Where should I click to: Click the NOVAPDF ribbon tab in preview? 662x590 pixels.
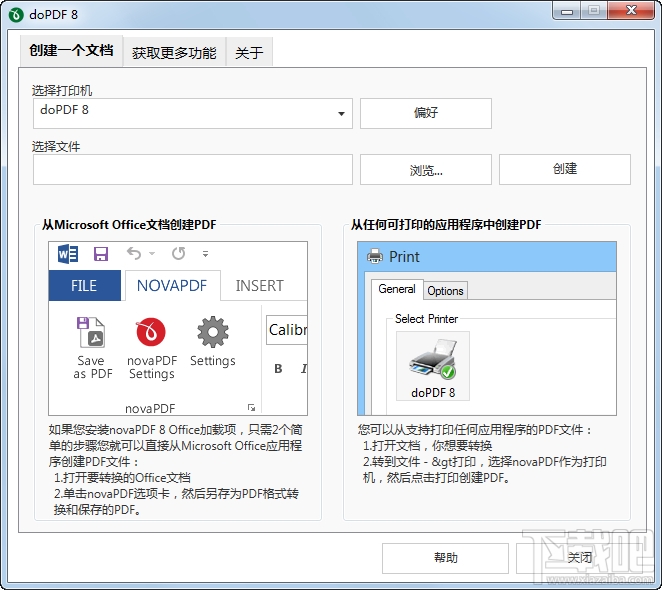click(x=172, y=285)
